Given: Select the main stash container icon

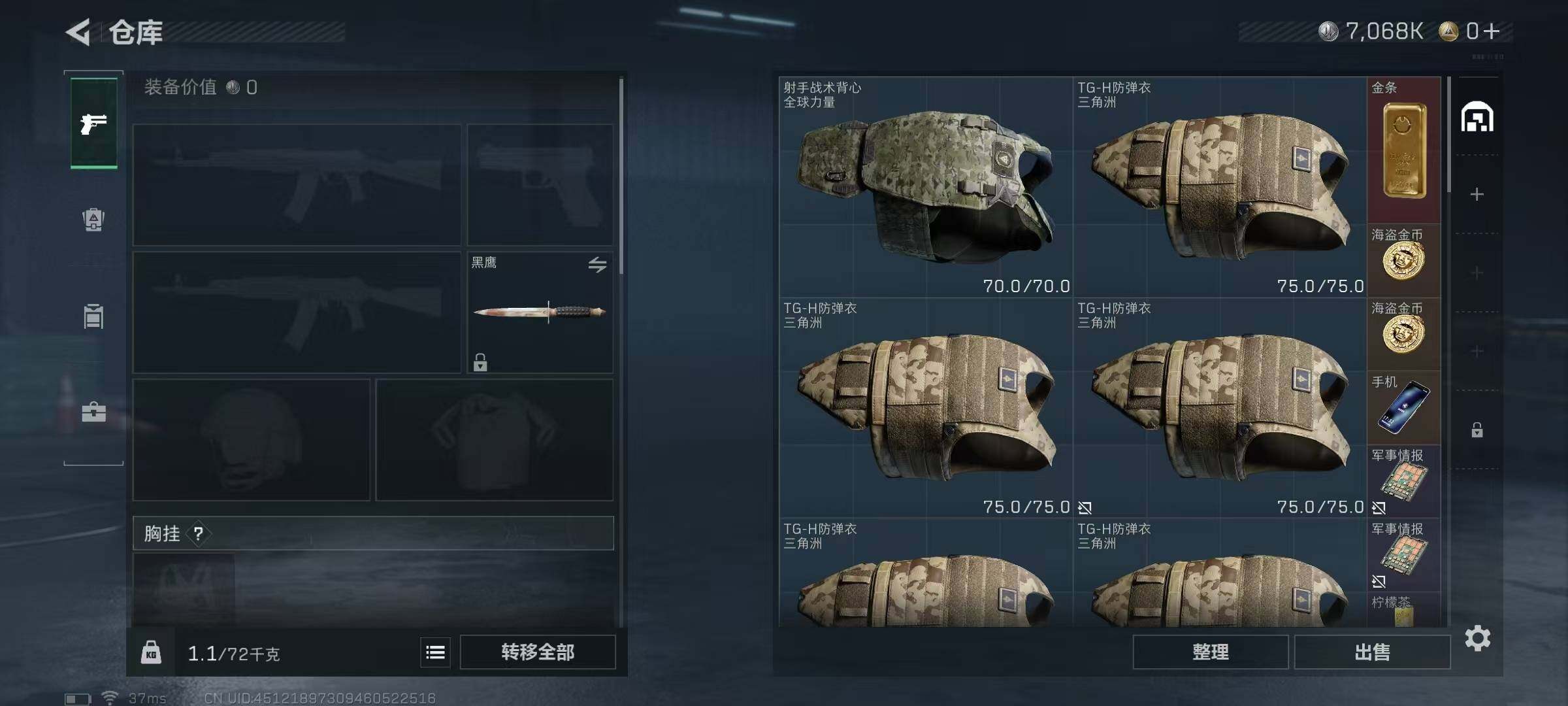Looking at the screenshot, I should pos(1477,117).
